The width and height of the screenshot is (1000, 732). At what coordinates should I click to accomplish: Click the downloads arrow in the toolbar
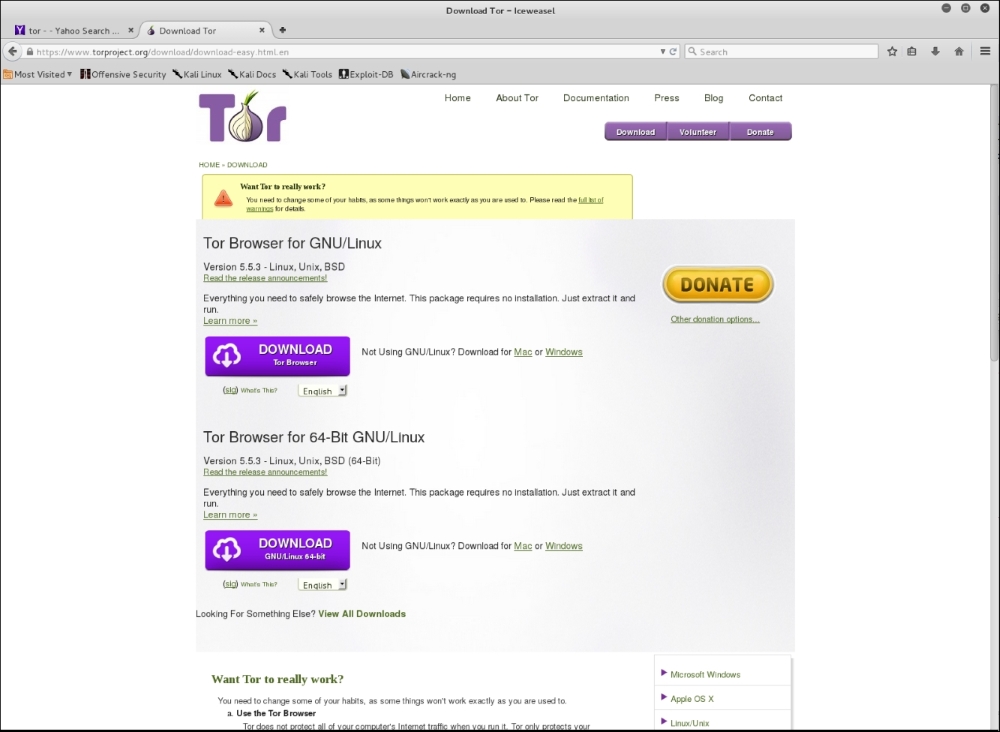tap(934, 50)
